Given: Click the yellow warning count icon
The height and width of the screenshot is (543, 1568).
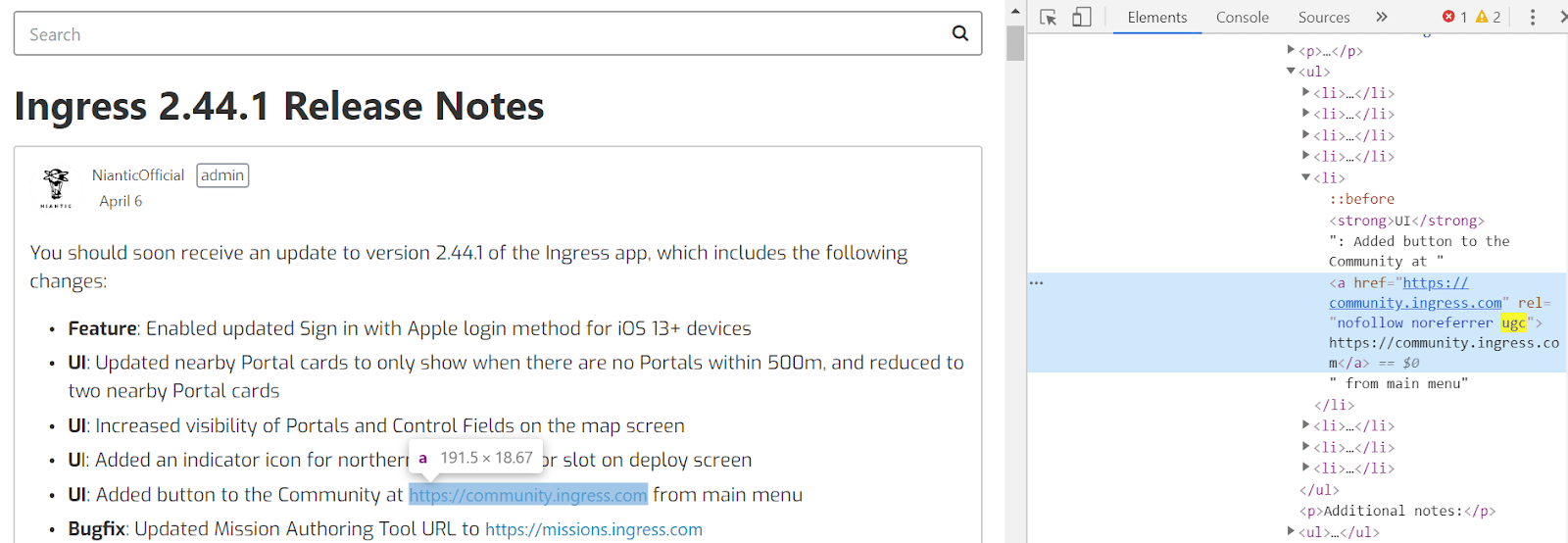Looking at the screenshot, I should [1482, 17].
